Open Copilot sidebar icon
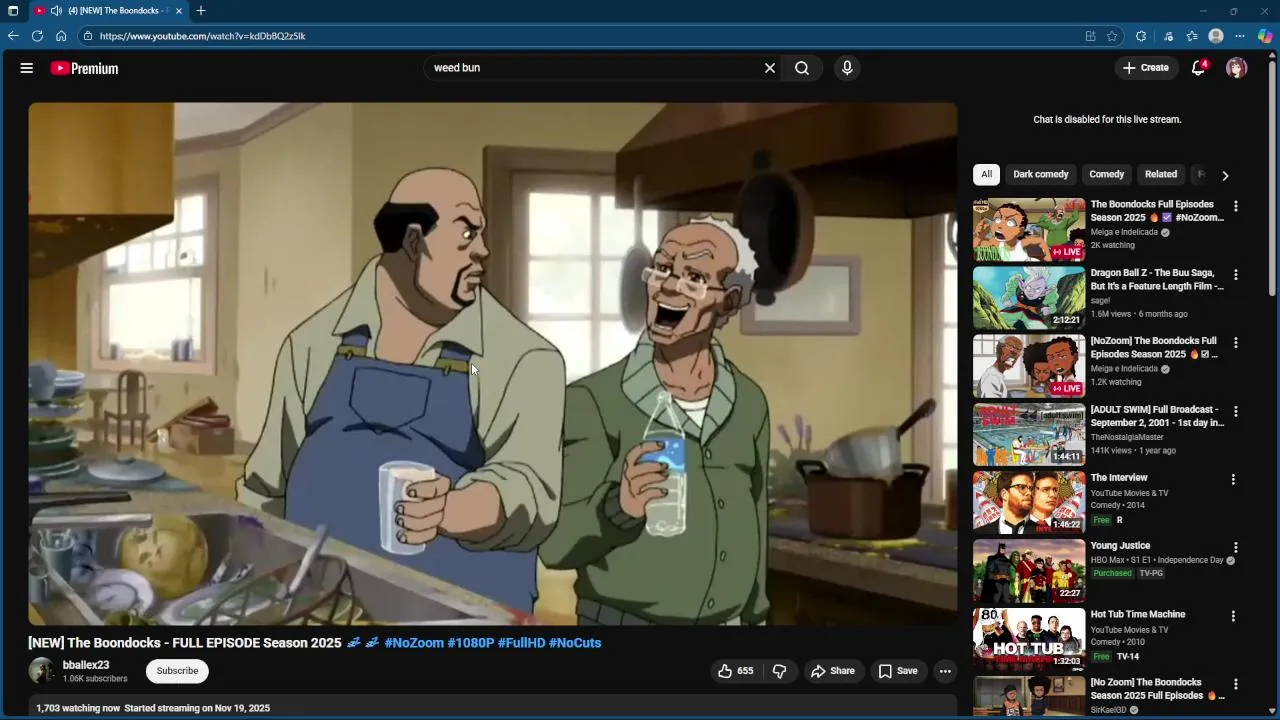Viewport: 1280px width, 720px height. [x=1265, y=36]
